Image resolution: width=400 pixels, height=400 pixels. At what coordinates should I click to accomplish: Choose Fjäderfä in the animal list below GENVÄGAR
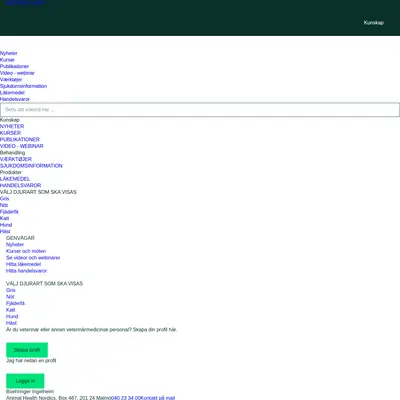15,303
